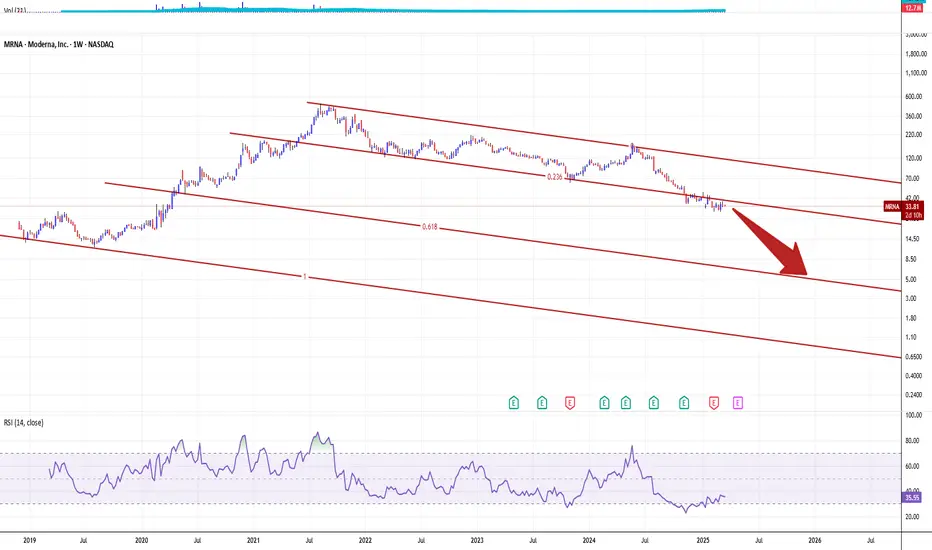Click the 1,800.00 price scale value
The width and height of the screenshot is (932, 550).
pos(916,54)
